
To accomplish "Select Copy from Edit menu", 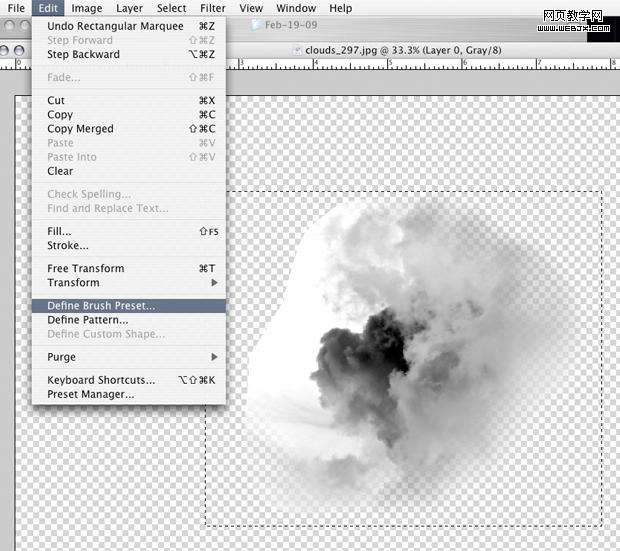I will 129,115.
